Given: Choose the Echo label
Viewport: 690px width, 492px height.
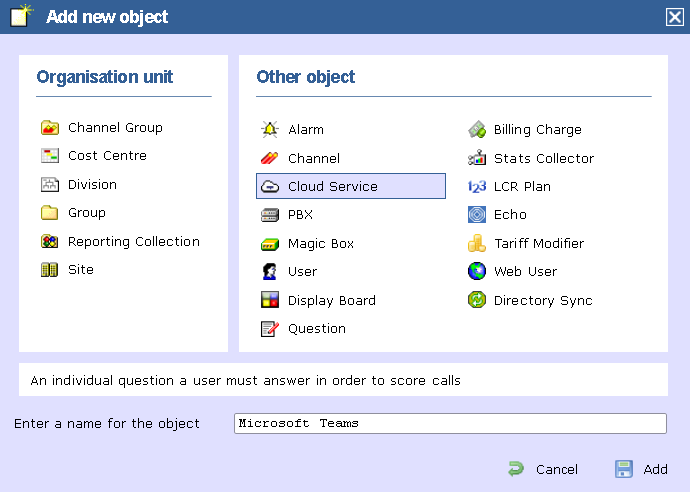Looking at the screenshot, I should pyautogui.click(x=510, y=215).
